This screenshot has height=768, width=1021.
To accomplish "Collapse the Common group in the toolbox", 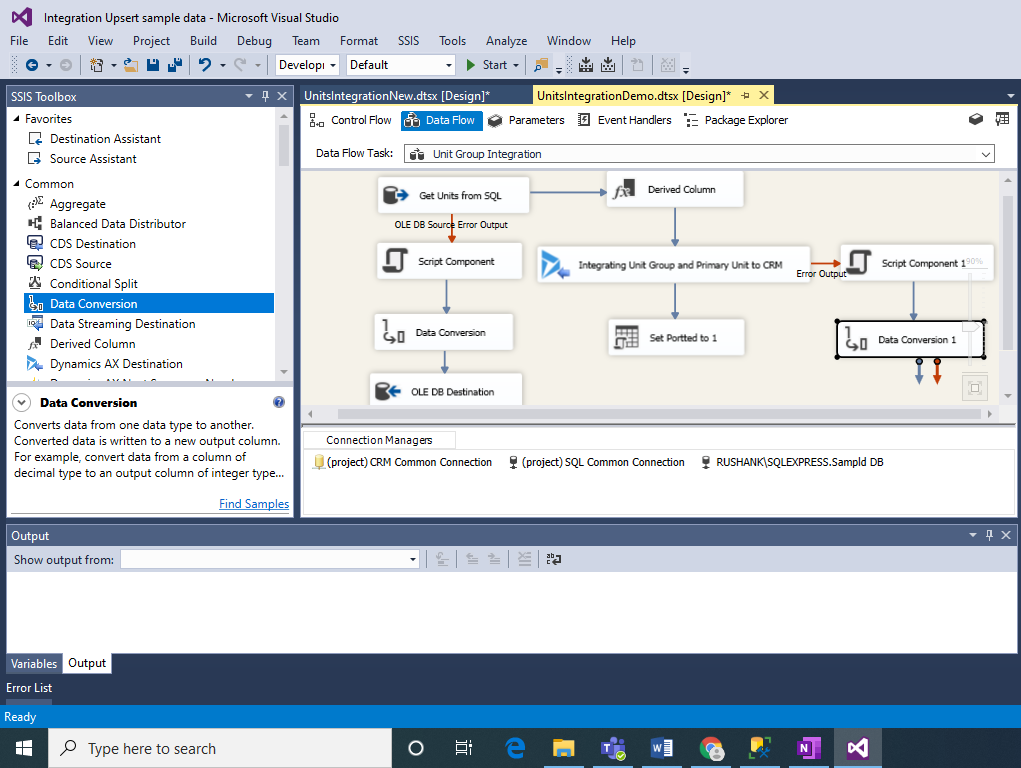I will coord(17,184).
